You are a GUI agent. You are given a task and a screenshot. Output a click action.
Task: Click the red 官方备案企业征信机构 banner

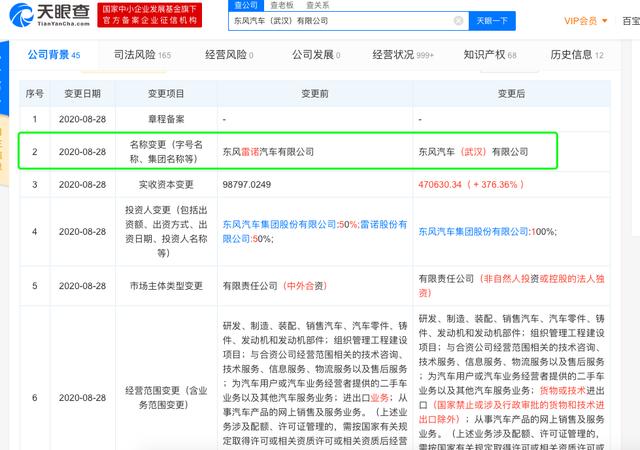[x=149, y=15]
